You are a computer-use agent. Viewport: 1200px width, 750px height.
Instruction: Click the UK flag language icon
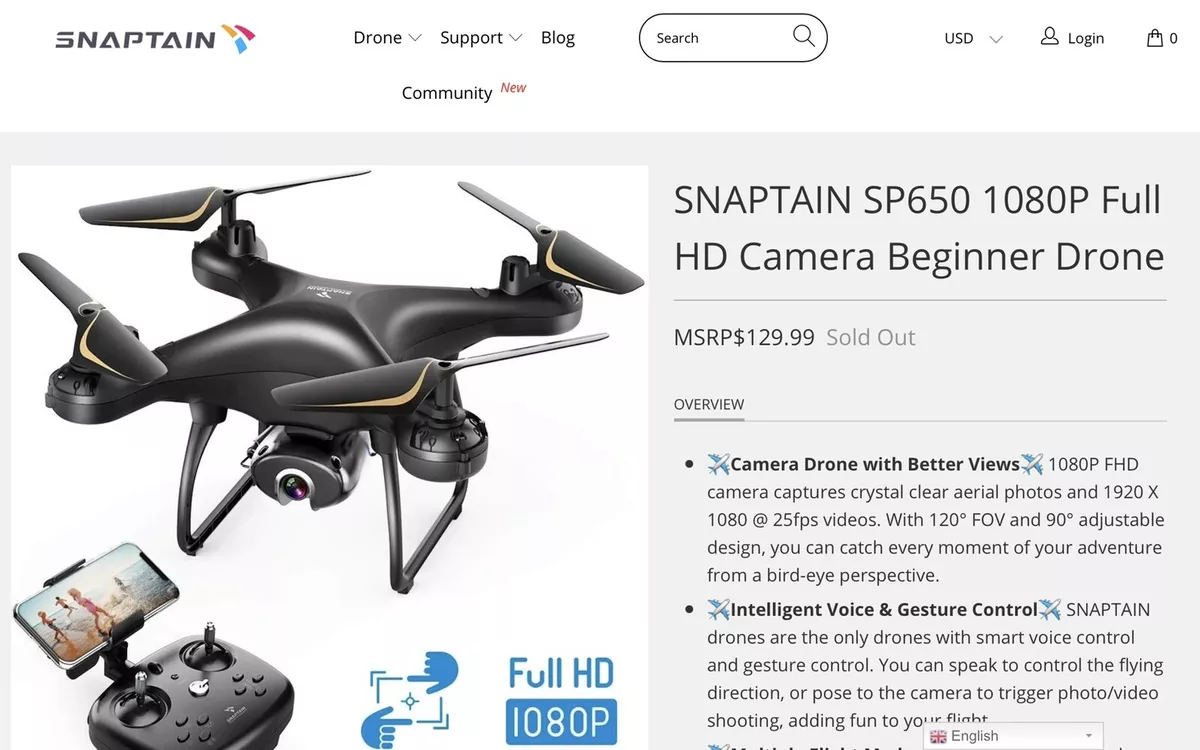click(x=938, y=737)
